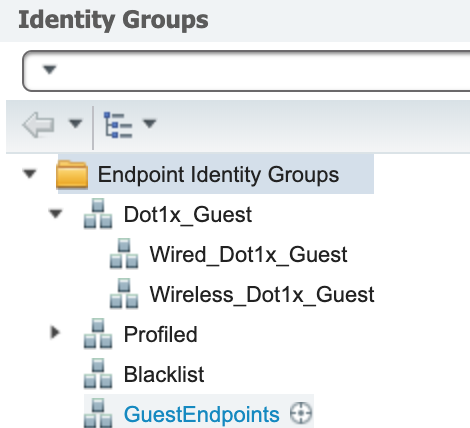This screenshot has height=428, width=470.
Task: Collapse the Dot1x_Guest tree node
Action: [x=56, y=214]
